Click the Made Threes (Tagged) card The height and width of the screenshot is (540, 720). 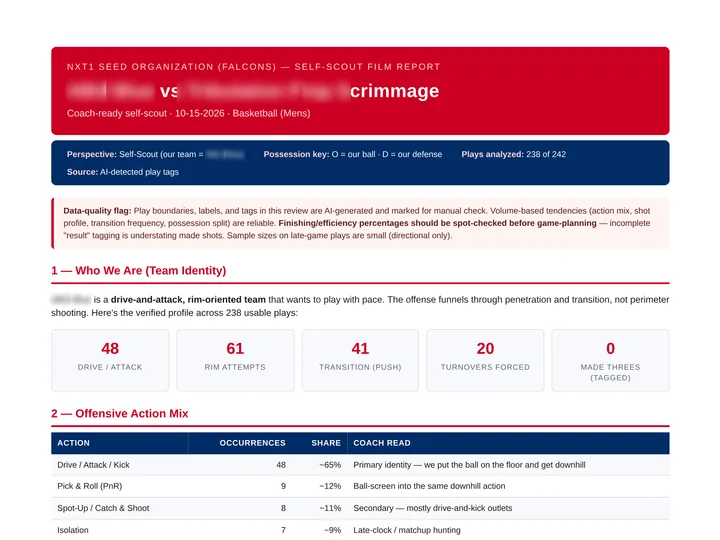pyautogui.click(x=610, y=360)
